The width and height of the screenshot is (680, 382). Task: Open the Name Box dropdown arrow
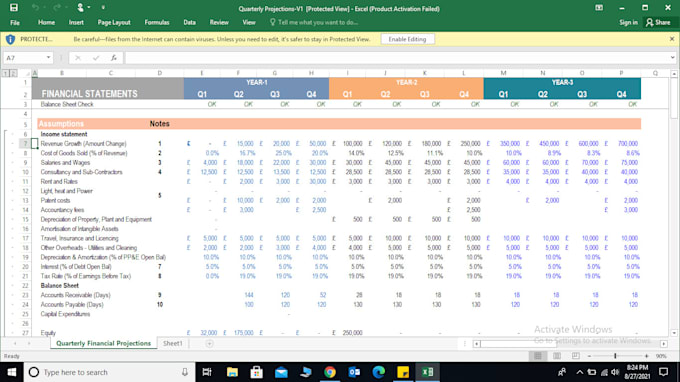49,58
